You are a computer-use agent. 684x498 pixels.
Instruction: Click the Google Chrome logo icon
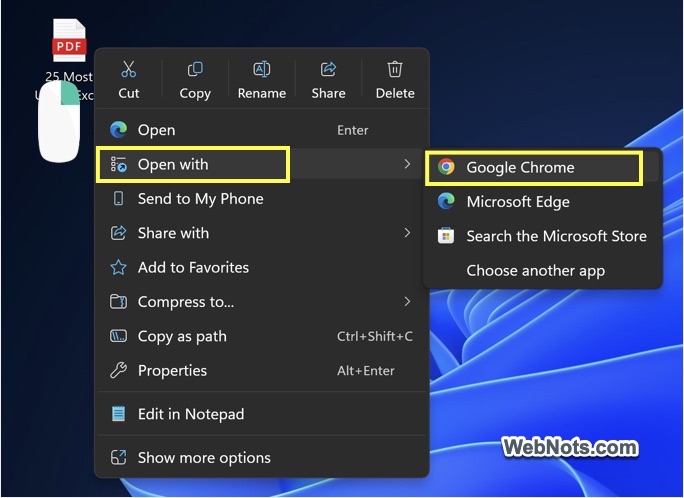(x=446, y=167)
